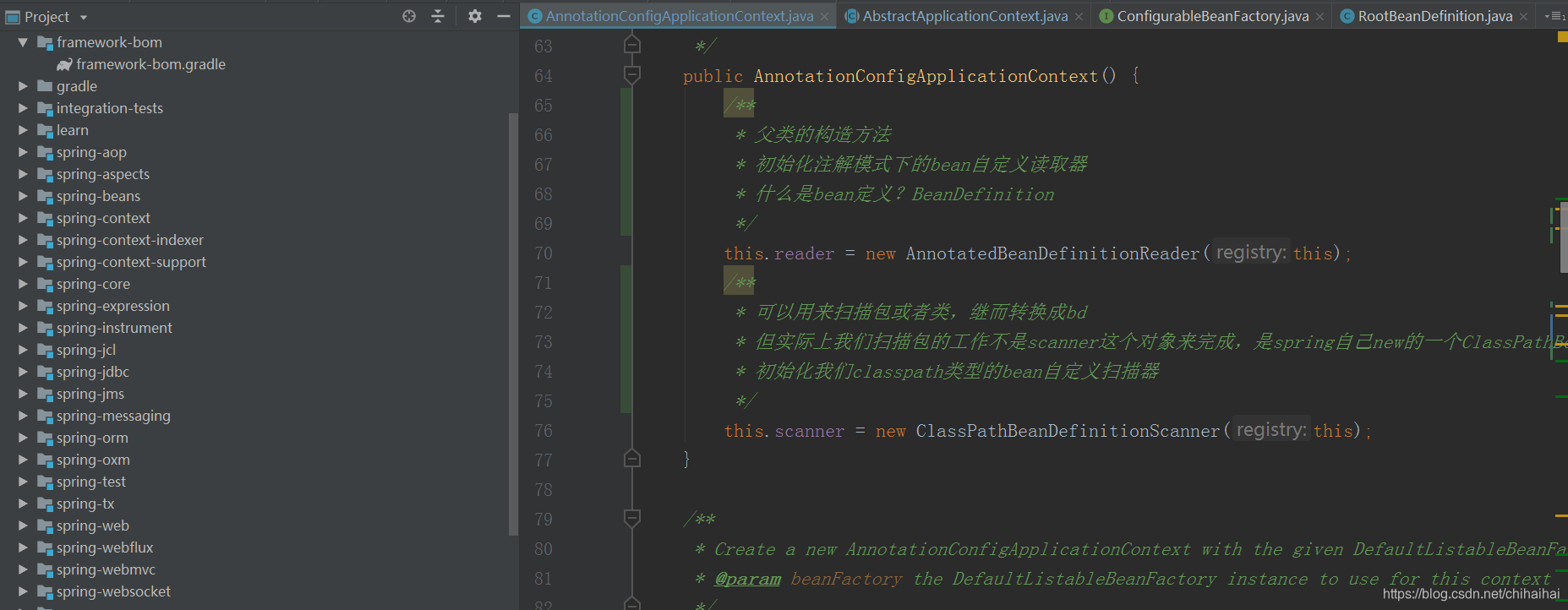
Task: Close the ConfigurableBeanFactory.java tab
Action: point(1319,17)
